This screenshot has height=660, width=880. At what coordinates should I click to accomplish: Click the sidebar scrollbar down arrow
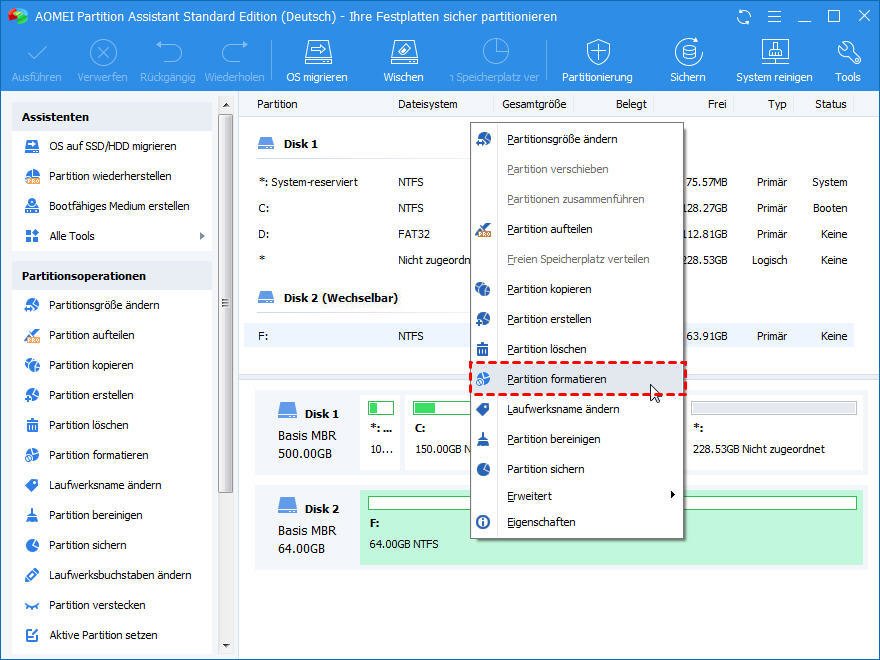tap(226, 646)
